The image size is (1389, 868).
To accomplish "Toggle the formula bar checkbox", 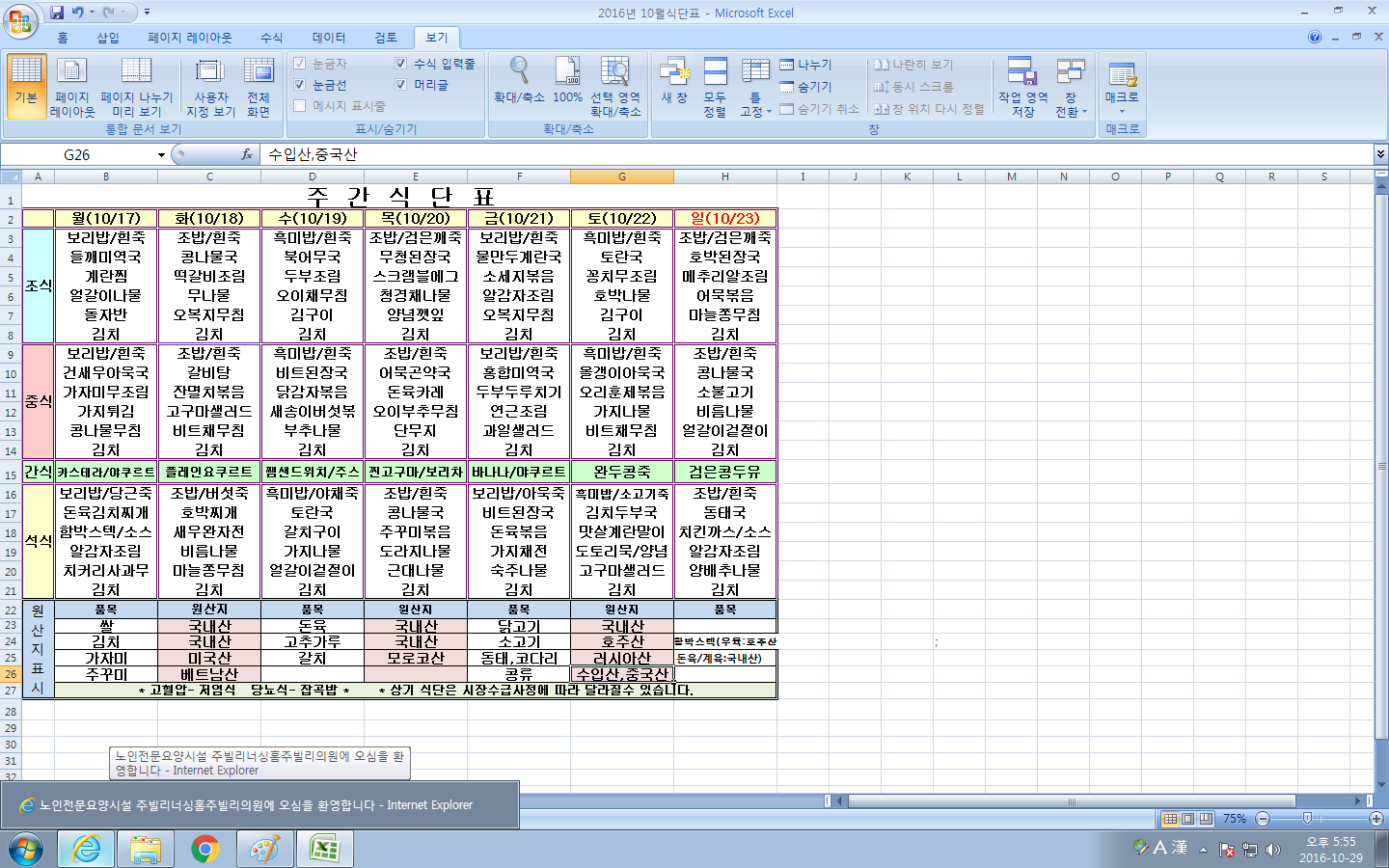I will [401, 64].
